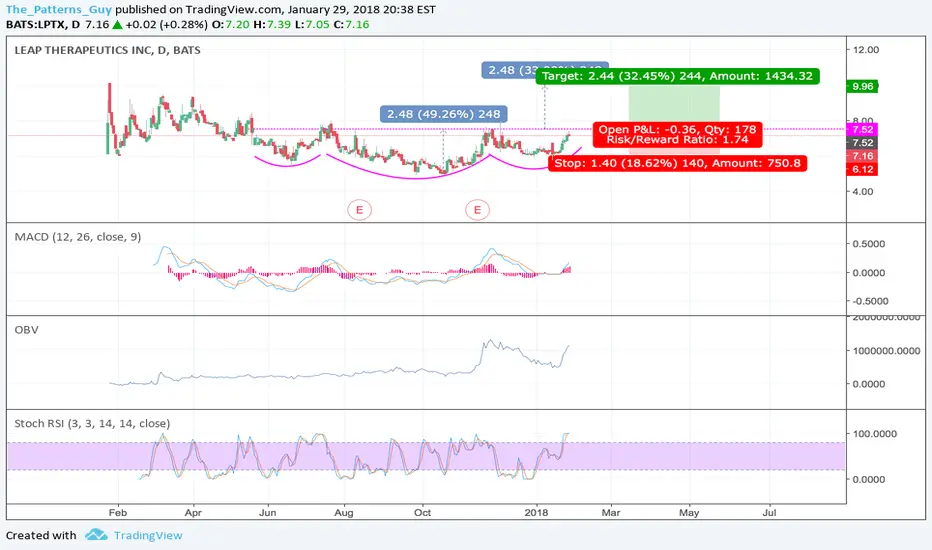Click the Oct label on time axis

click(x=422, y=513)
